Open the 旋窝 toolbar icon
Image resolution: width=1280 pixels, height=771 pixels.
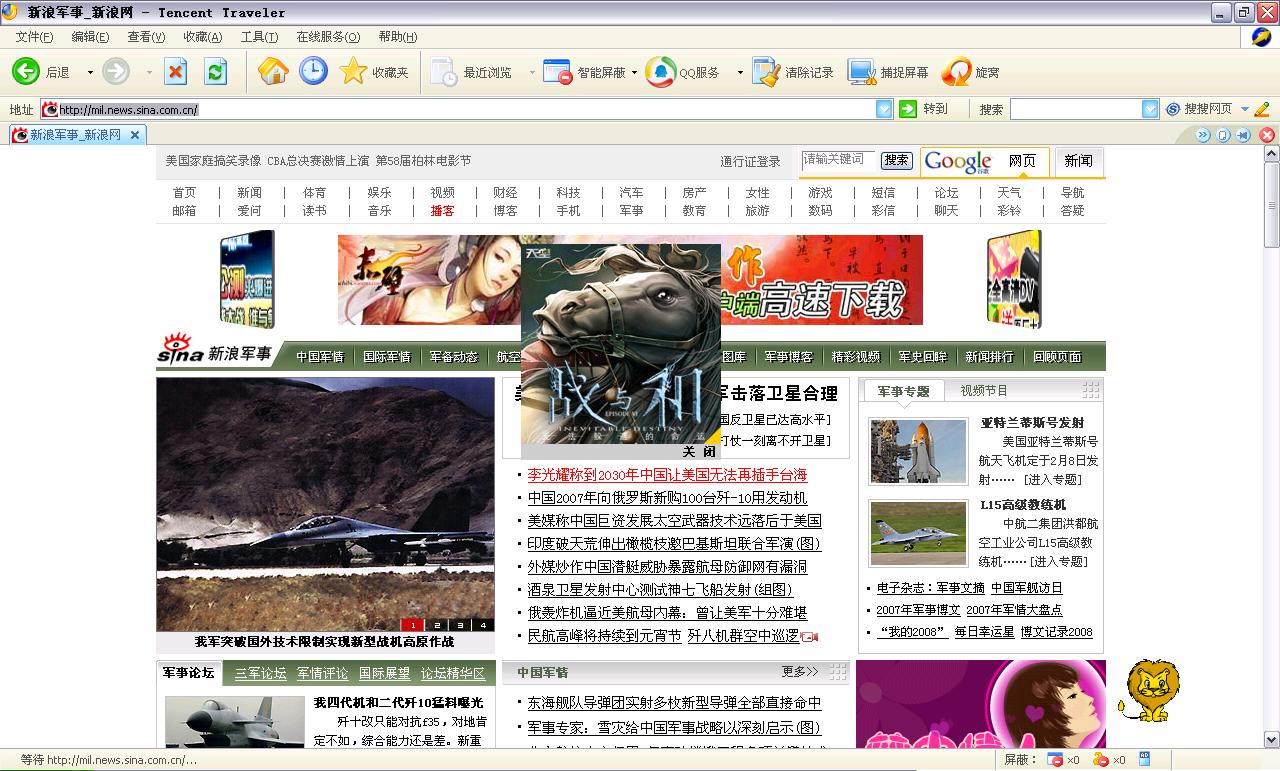956,72
